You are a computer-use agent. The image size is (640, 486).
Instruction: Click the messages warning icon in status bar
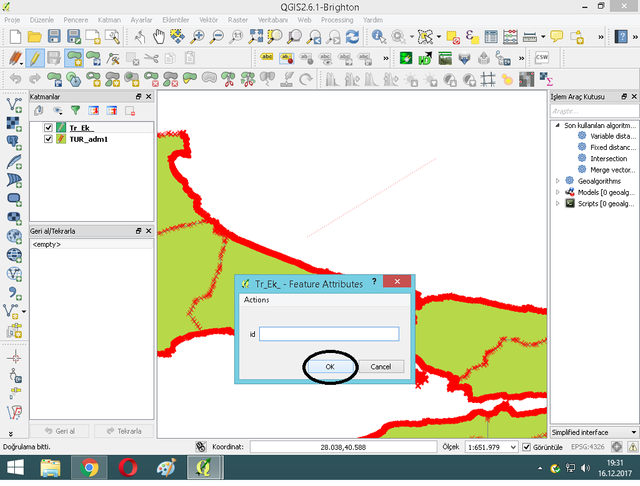click(x=633, y=447)
